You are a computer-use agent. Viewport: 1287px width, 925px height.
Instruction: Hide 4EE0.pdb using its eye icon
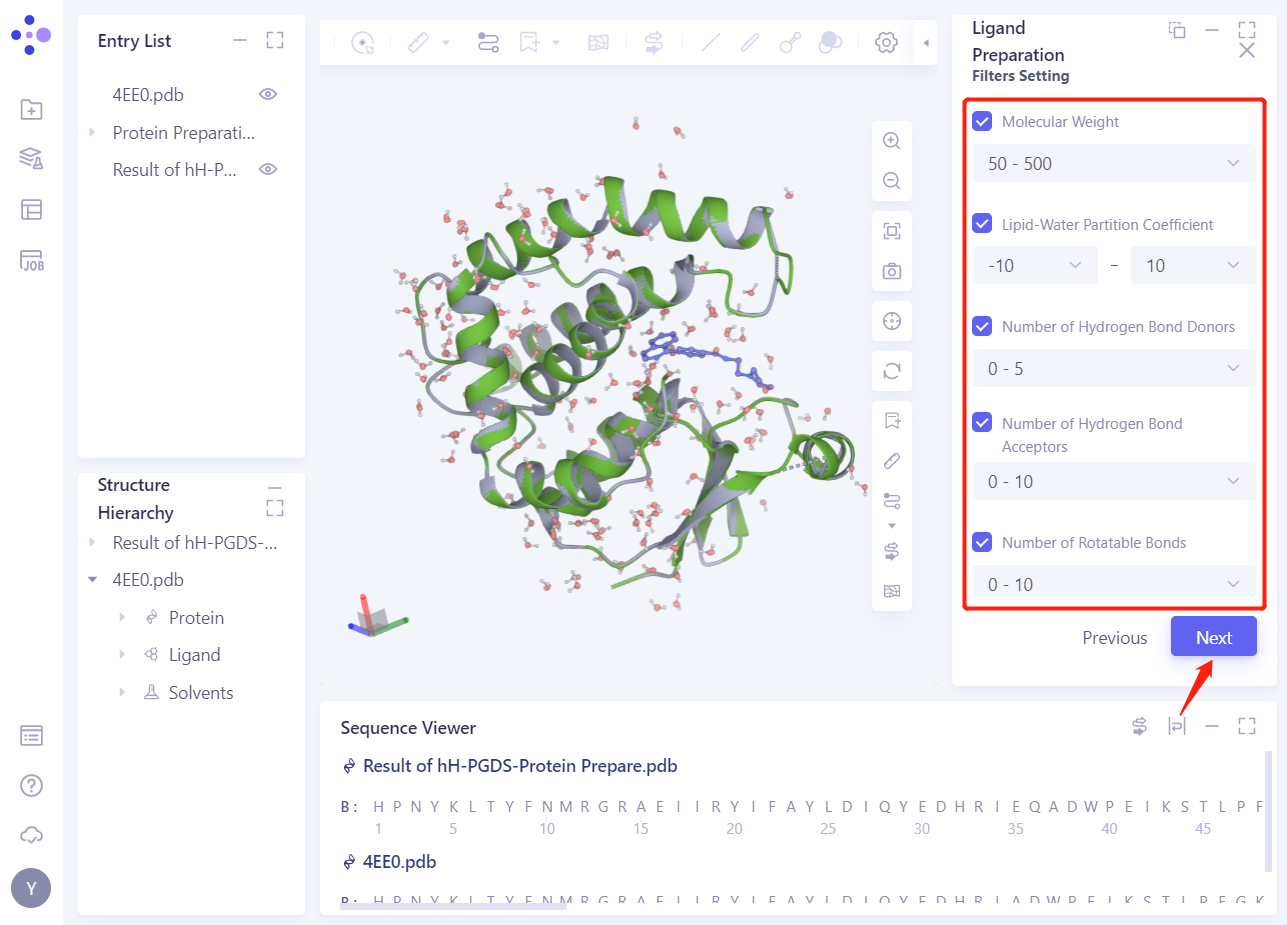(x=267, y=95)
